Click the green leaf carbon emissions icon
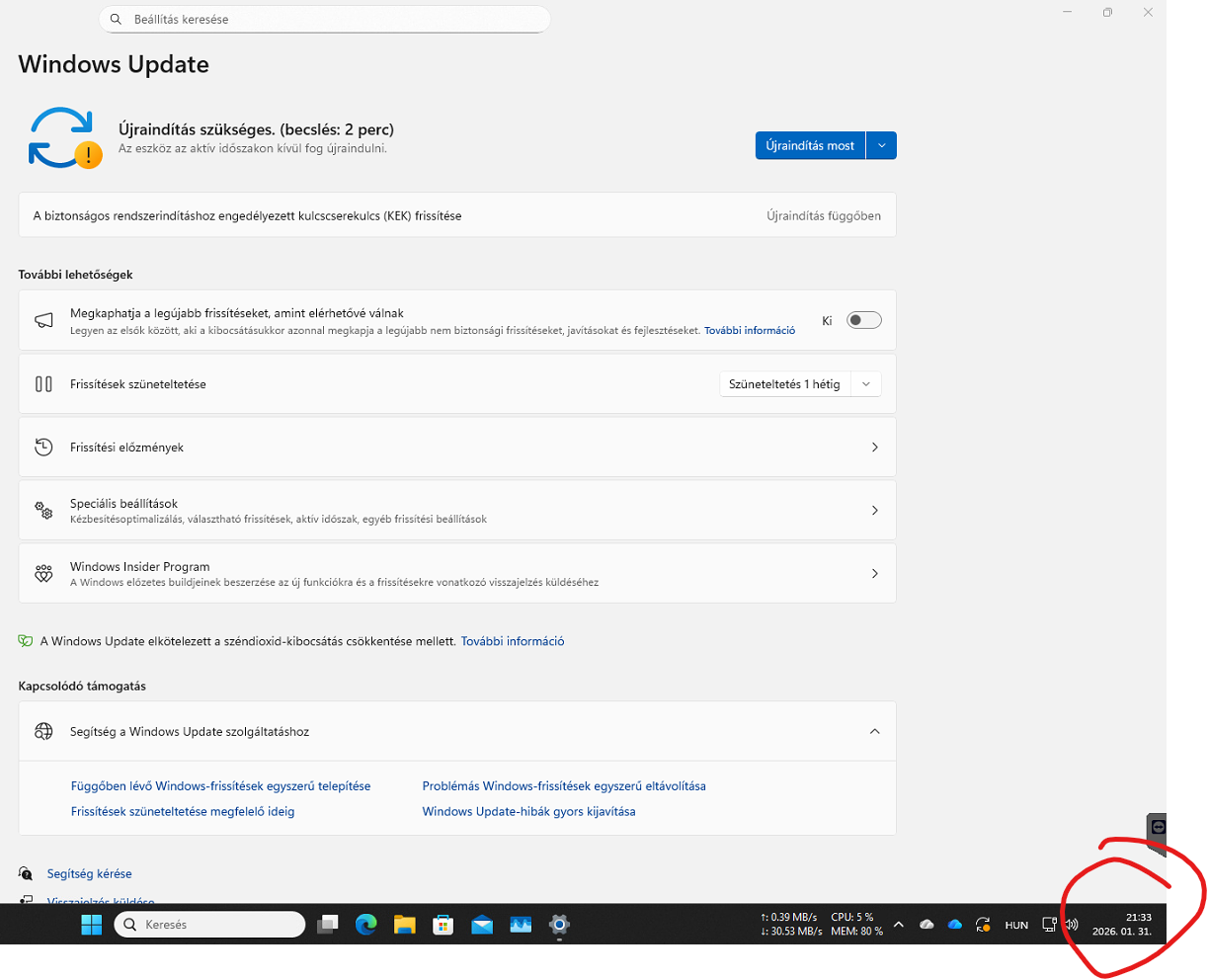Screen dimensions: 1209x980 tap(26, 641)
